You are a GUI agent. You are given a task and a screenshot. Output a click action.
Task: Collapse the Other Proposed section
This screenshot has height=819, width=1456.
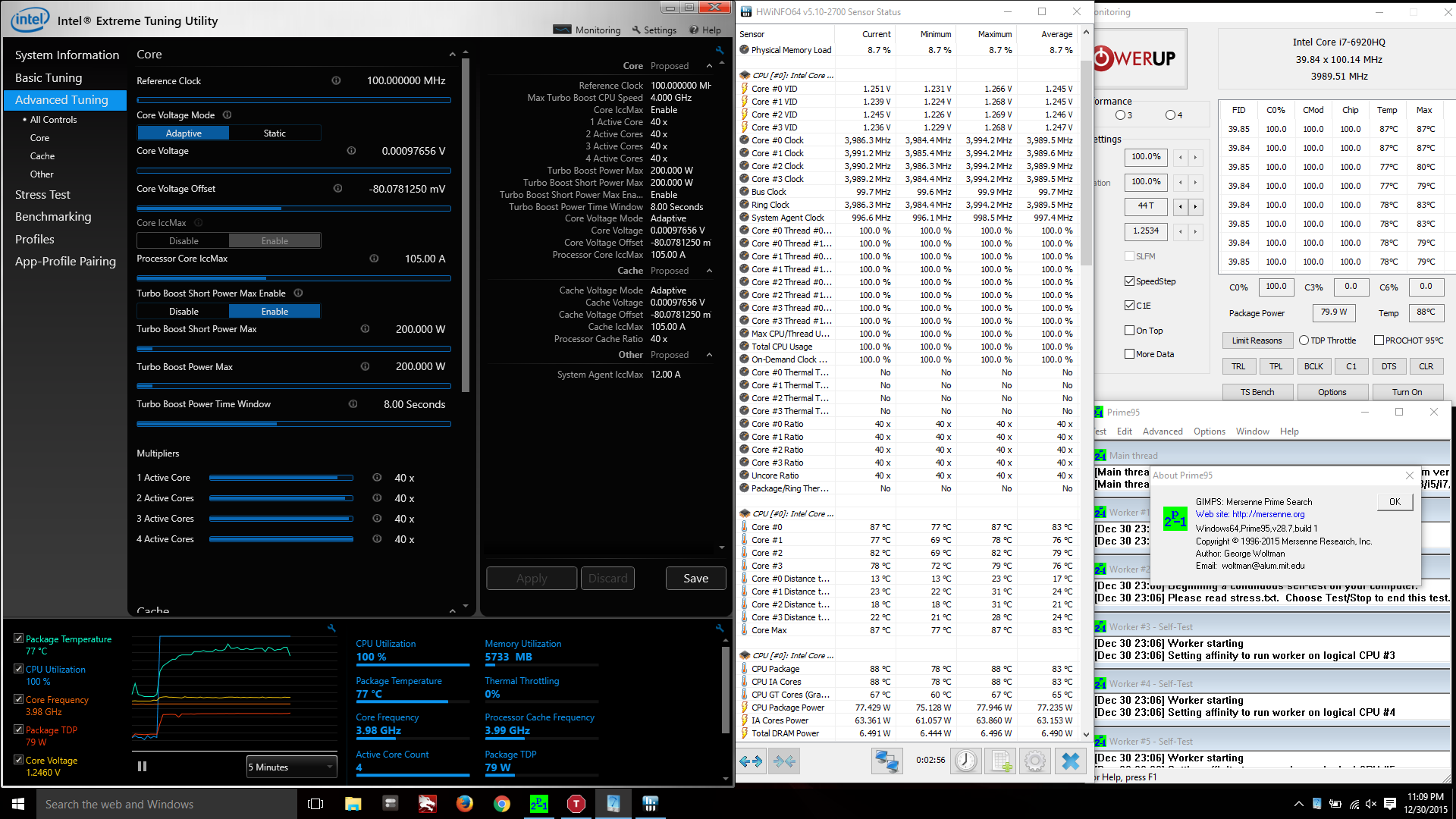709,355
